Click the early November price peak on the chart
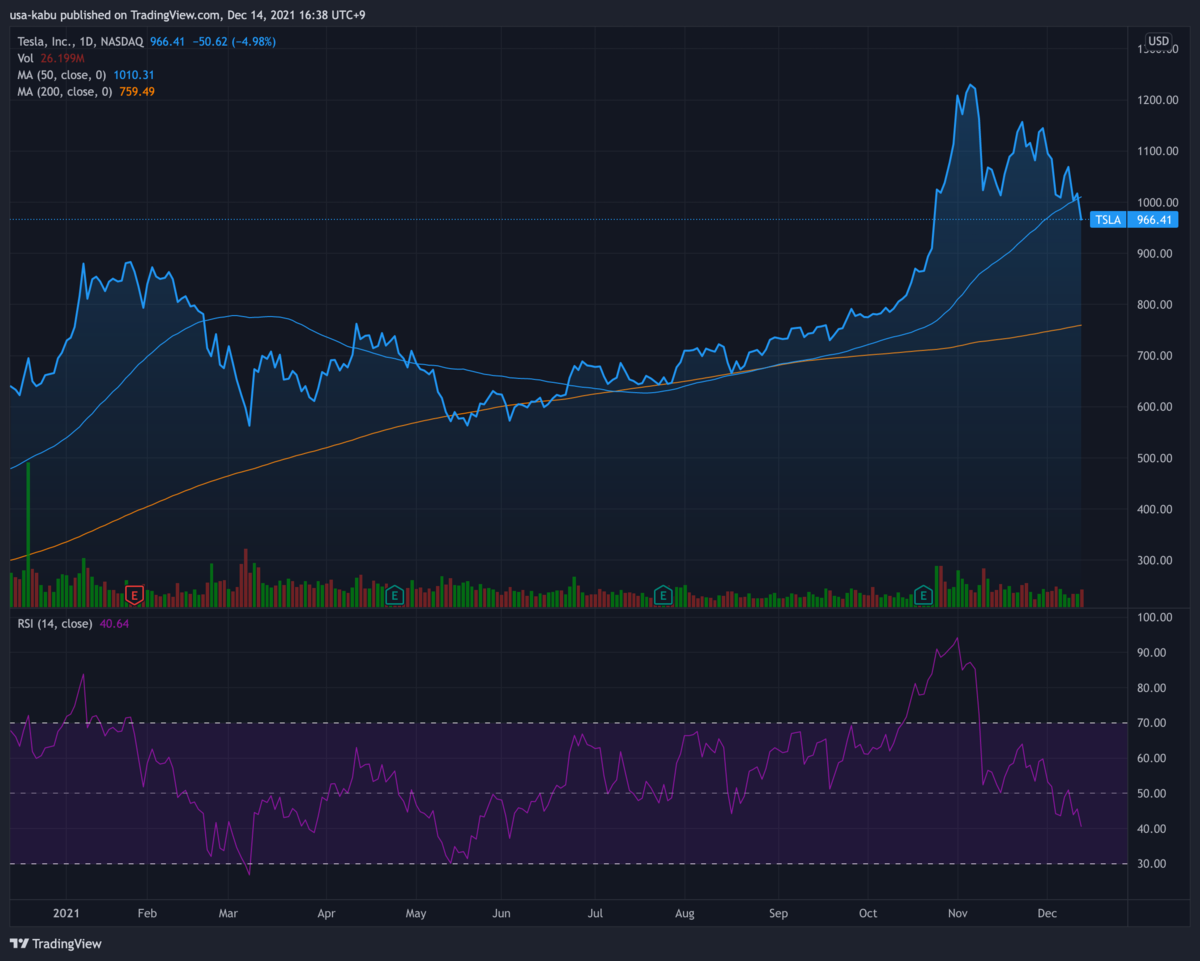This screenshot has height=961, width=1200. [970, 86]
